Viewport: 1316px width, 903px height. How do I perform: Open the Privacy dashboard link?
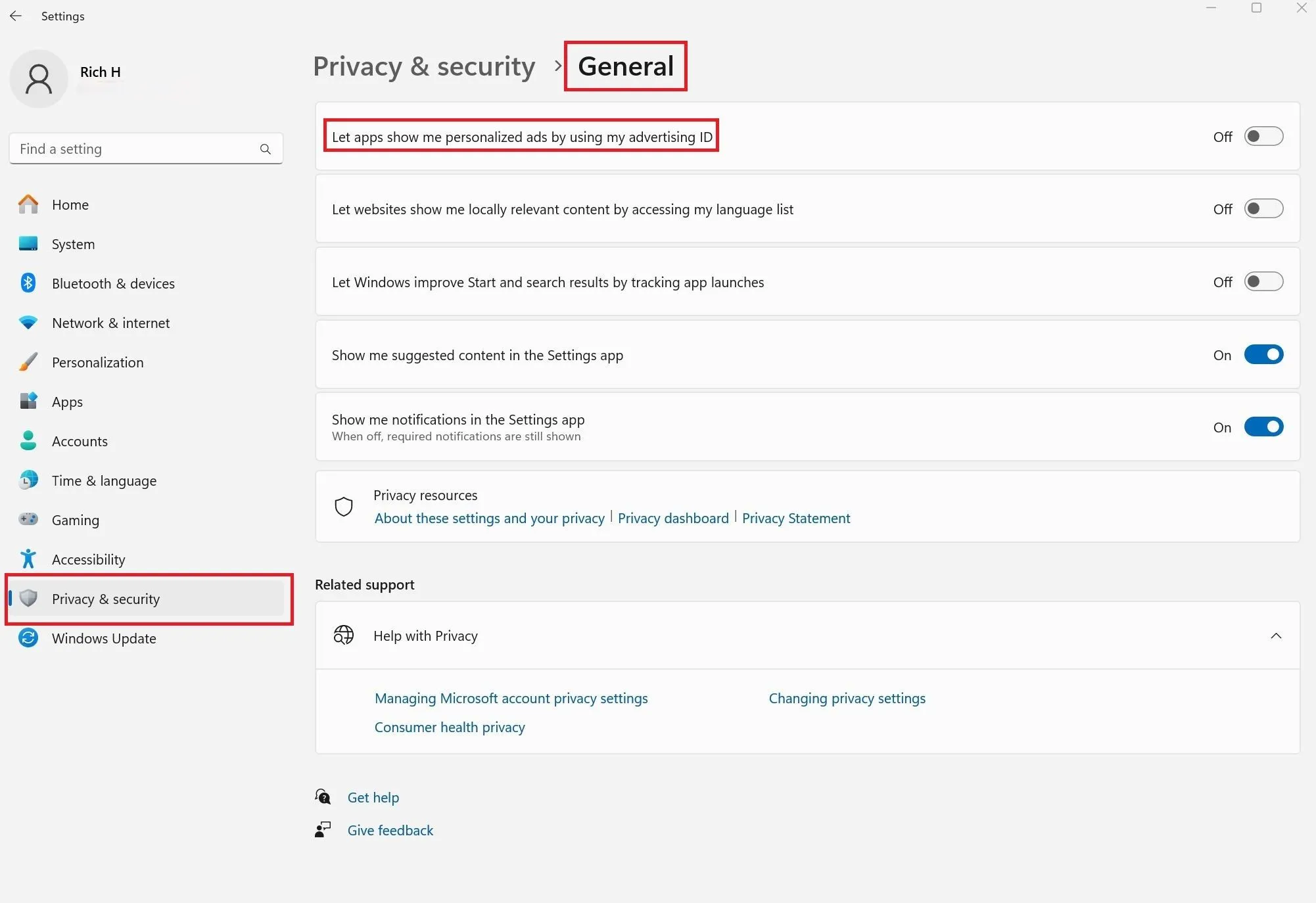672,519
